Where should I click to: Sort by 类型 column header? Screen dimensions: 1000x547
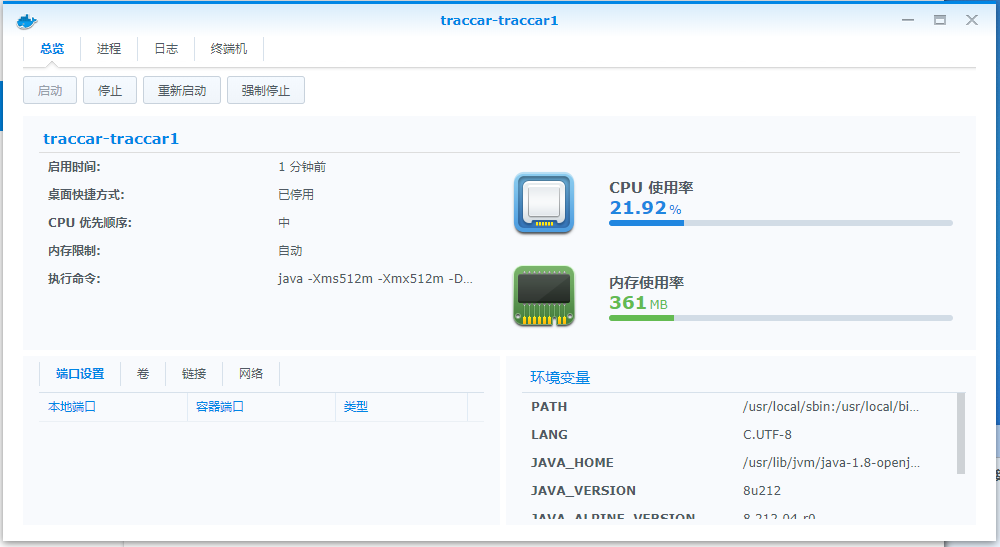coord(401,407)
